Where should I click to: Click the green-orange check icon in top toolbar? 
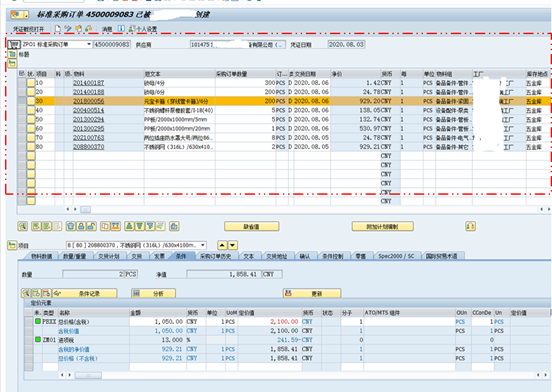click(x=88, y=29)
